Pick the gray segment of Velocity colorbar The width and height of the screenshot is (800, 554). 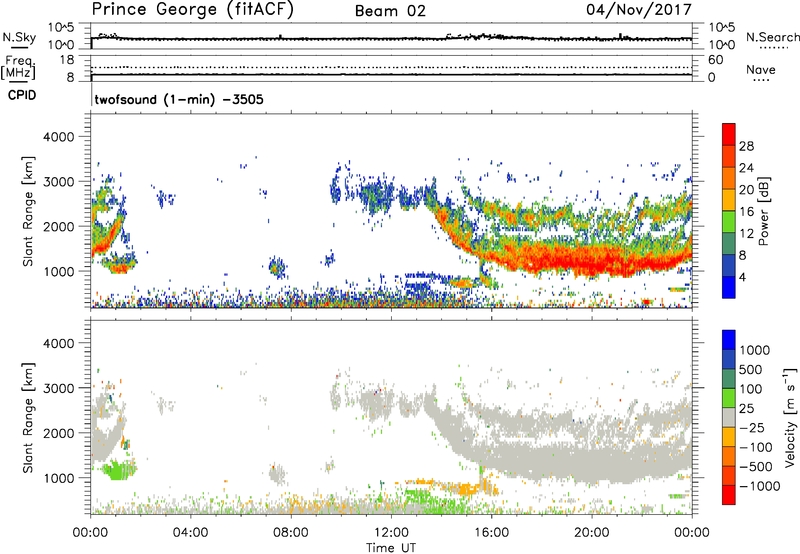coord(729,417)
